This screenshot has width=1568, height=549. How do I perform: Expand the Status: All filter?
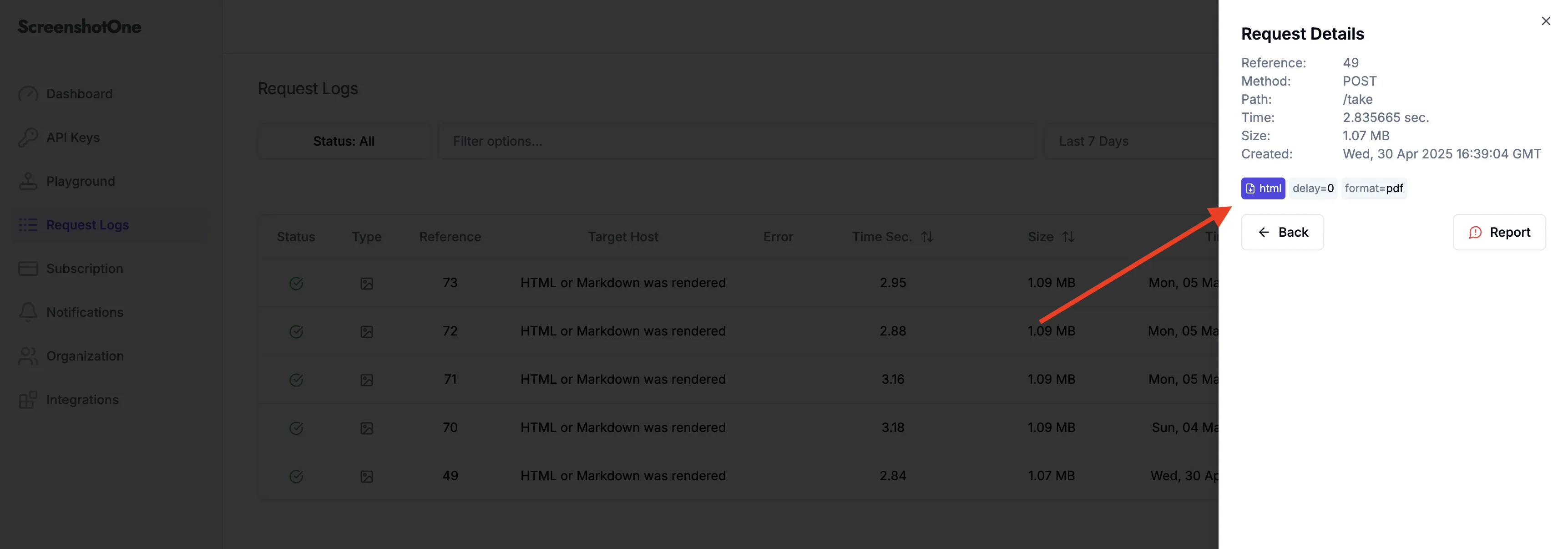[x=344, y=141]
